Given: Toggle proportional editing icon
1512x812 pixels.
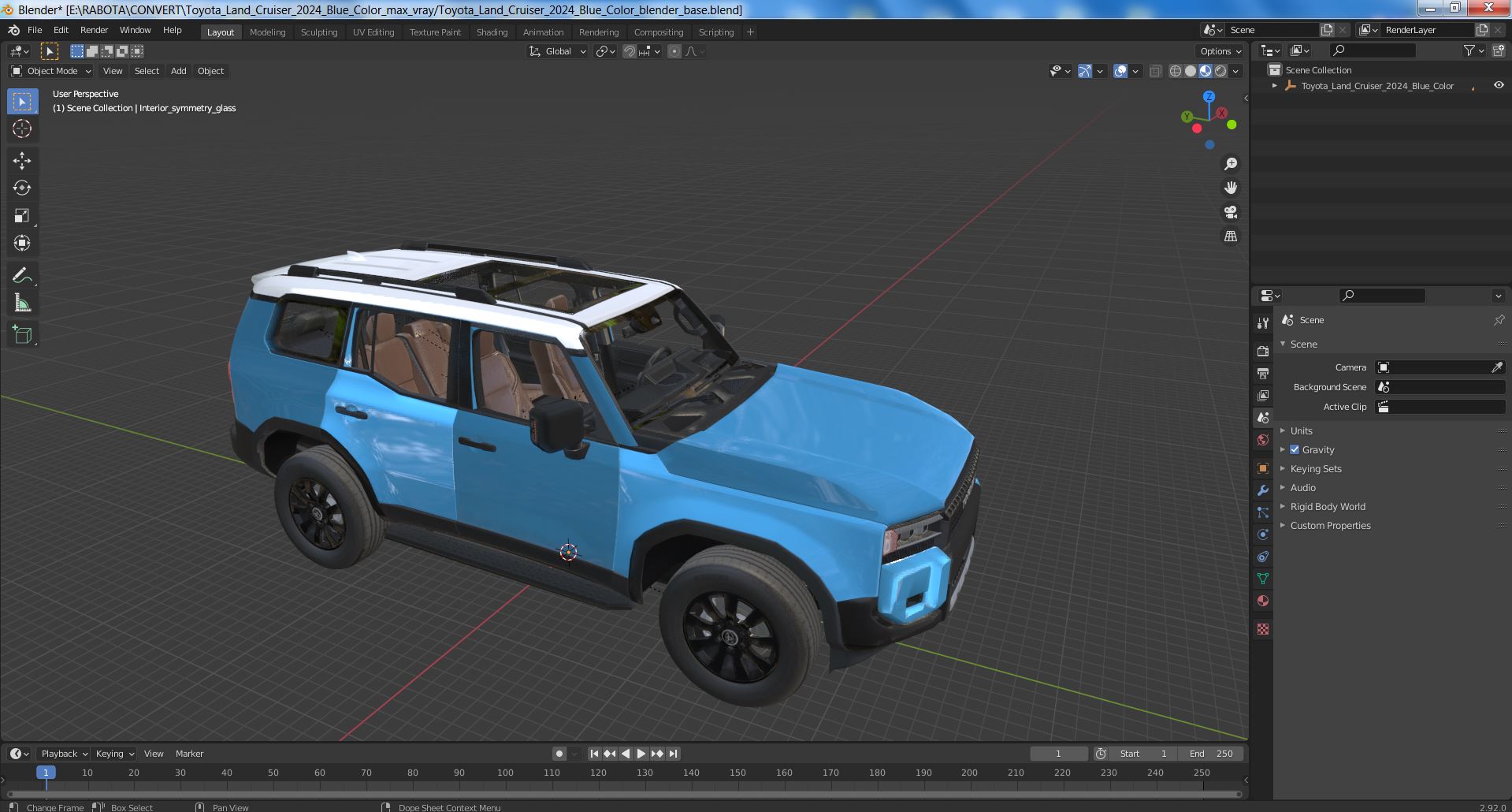Looking at the screenshot, I should 674,51.
